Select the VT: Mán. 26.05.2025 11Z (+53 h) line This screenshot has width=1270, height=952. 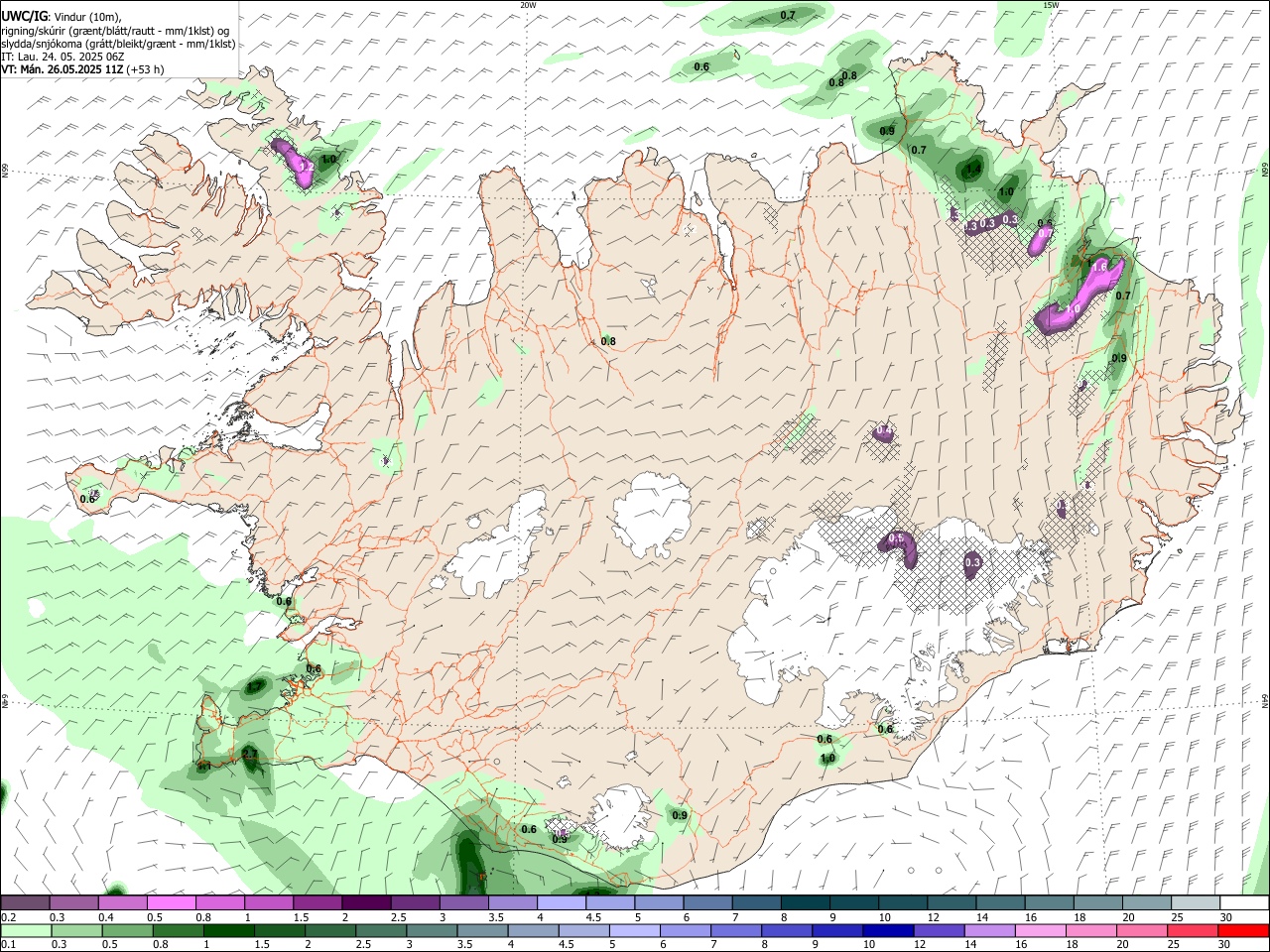pos(82,69)
